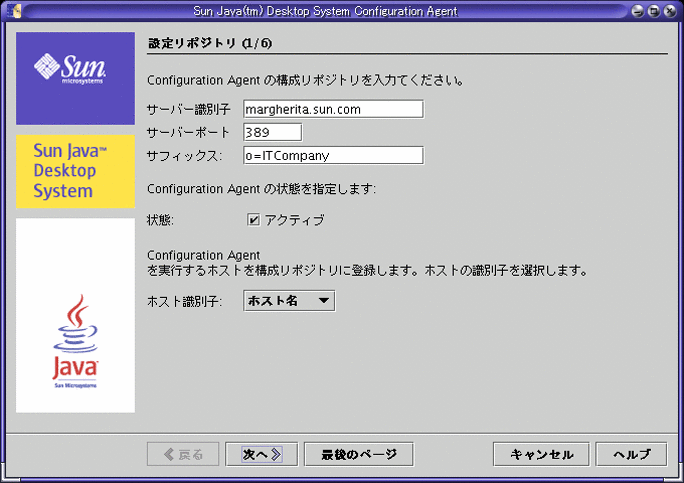
Task: Click the 戻る back button
Action: 183,454
